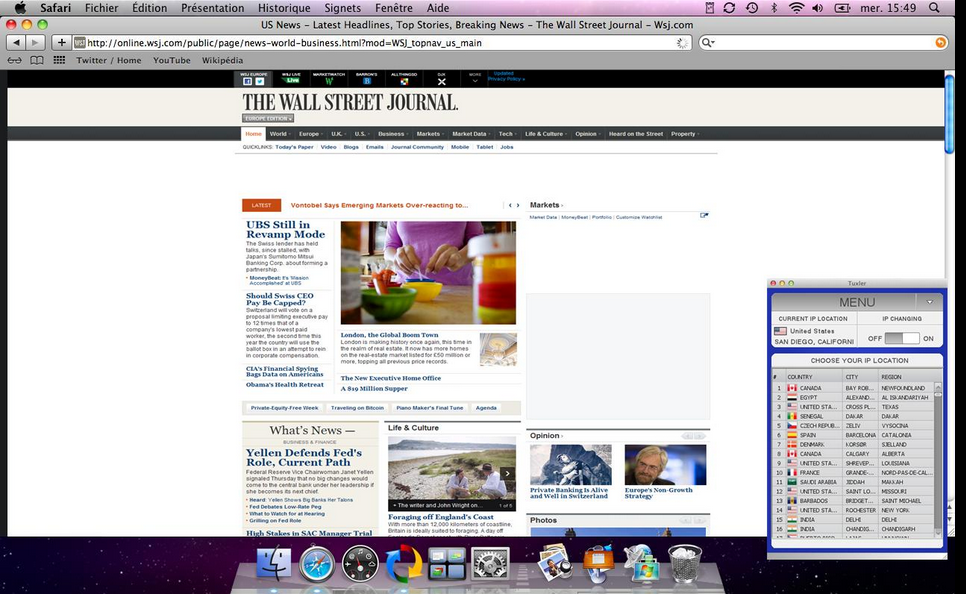Open Yellen Defends Fed's Role headline
966x594 pixels.
[304, 457]
